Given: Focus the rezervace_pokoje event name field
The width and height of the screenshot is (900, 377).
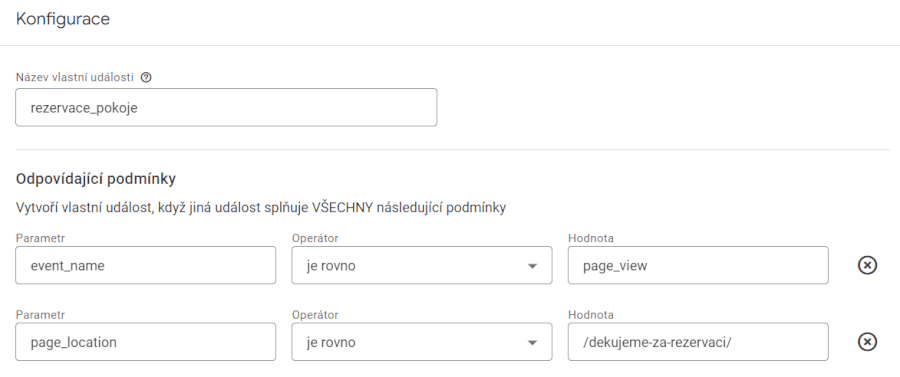Looking at the screenshot, I should tap(226, 107).
